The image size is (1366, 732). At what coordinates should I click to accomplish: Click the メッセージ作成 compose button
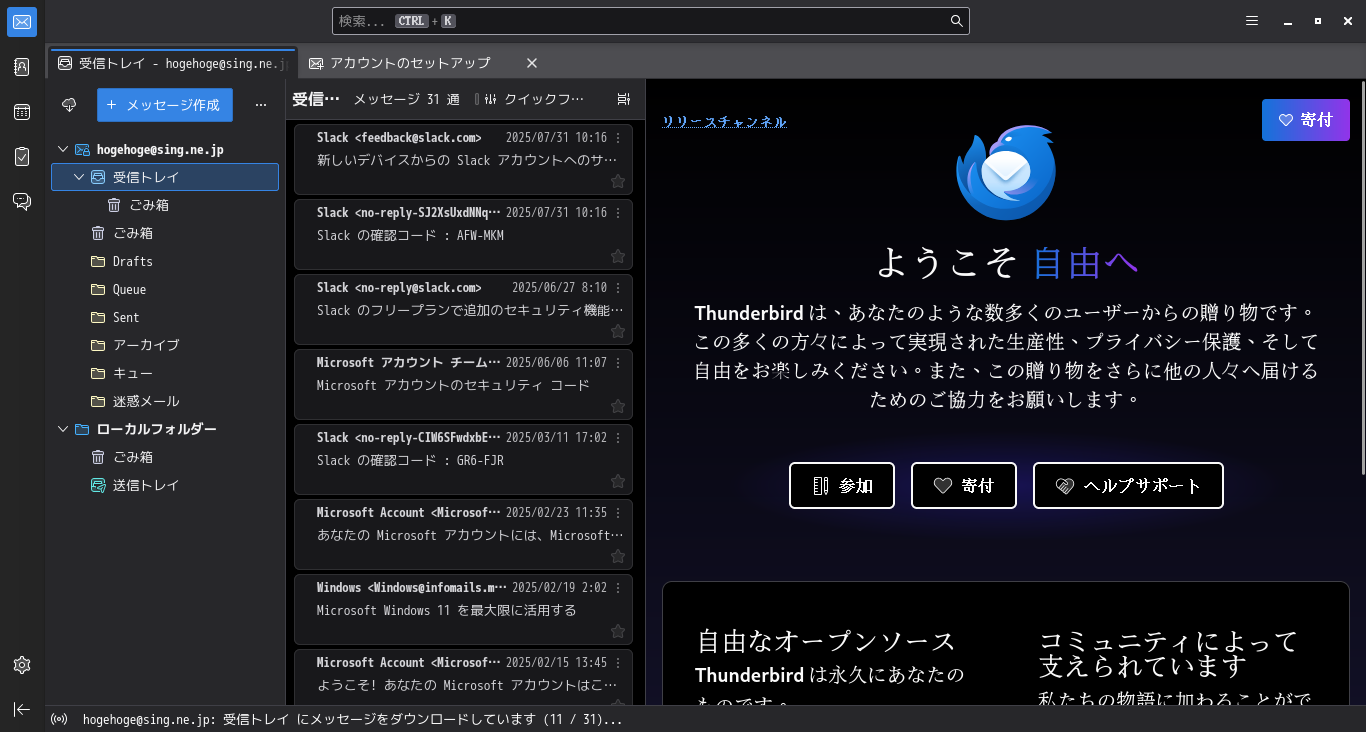tap(165, 105)
